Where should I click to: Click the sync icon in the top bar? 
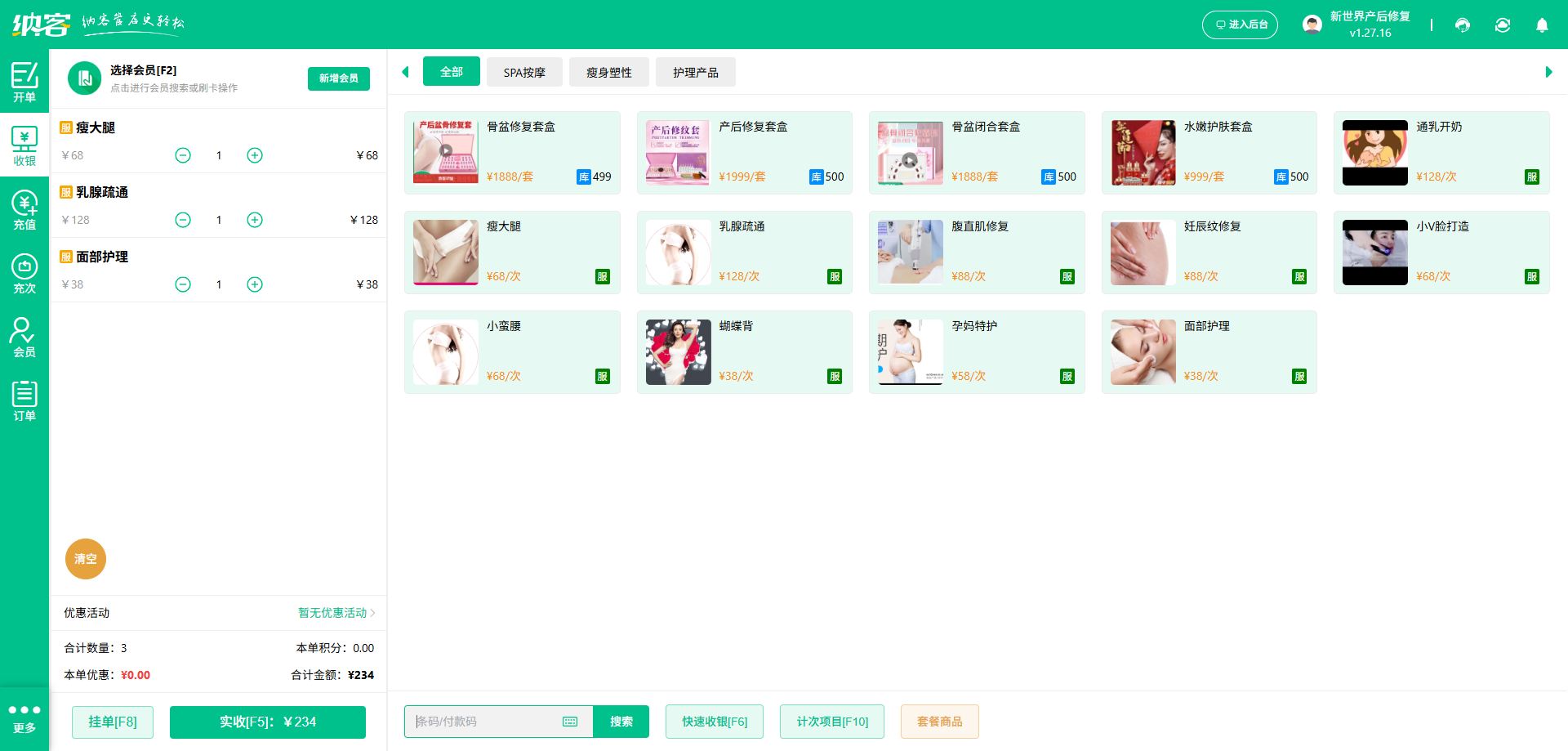tap(1503, 25)
